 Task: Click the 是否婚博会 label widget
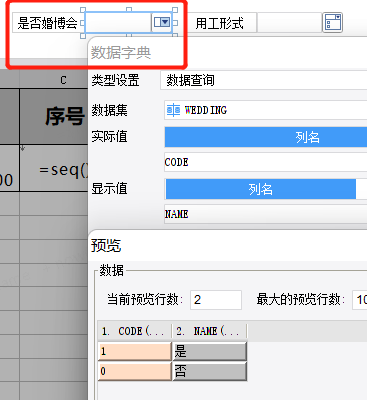tap(48, 23)
